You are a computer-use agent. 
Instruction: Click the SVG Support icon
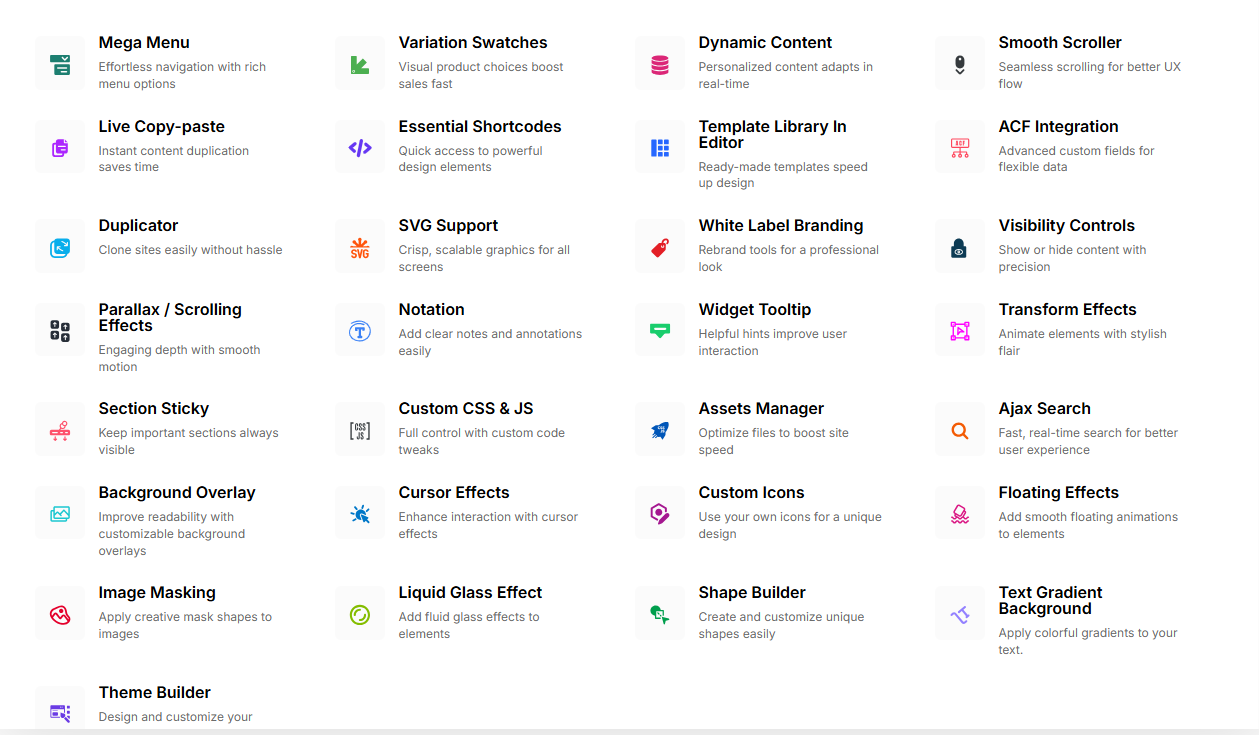pos(360,248)
